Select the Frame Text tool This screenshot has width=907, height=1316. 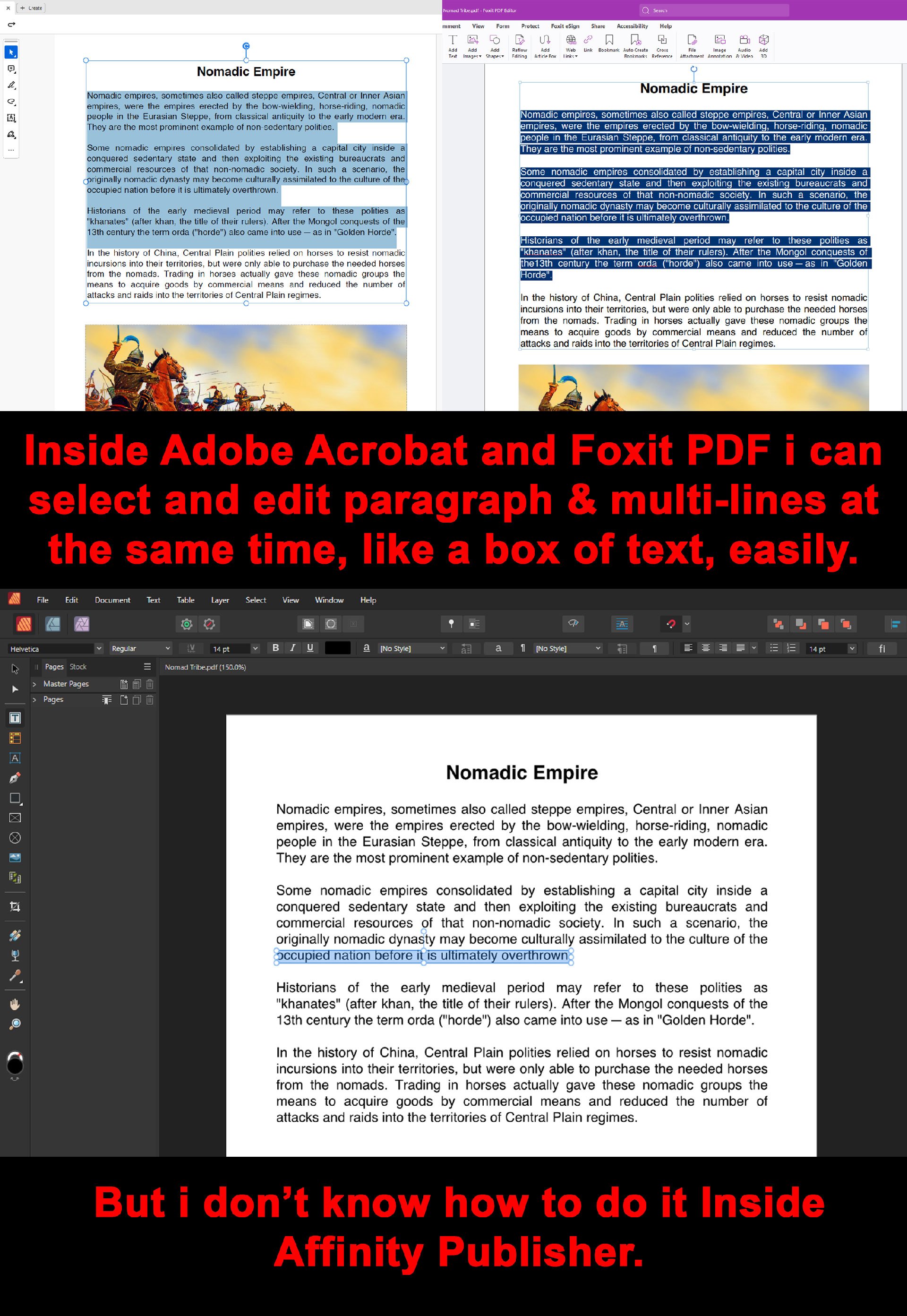15,718
